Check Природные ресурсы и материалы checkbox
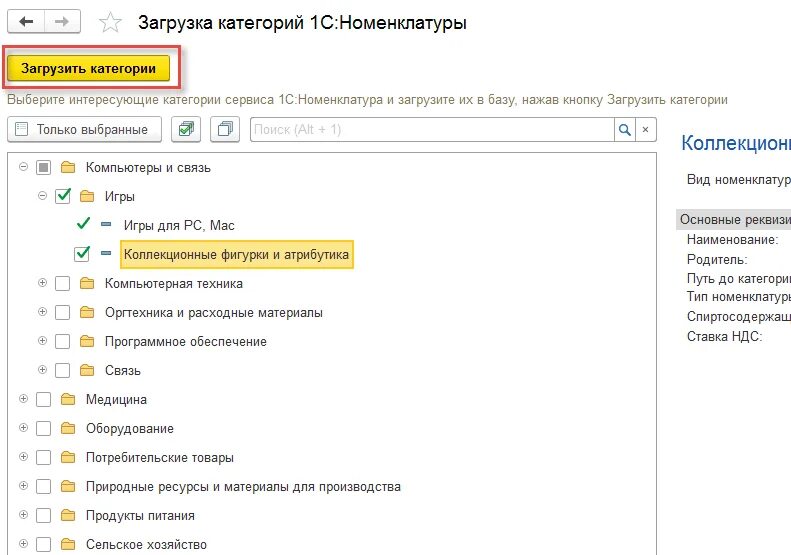791x555 pixels. point(43,486)
